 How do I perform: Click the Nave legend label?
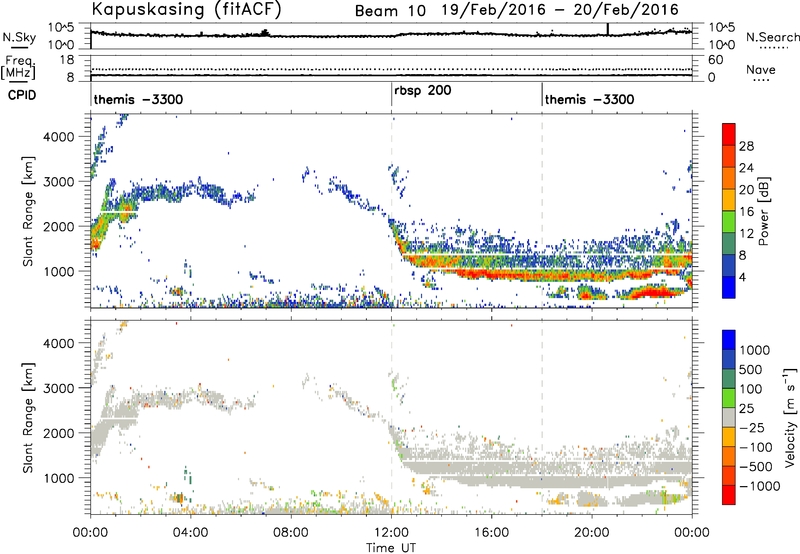(761, 70)
